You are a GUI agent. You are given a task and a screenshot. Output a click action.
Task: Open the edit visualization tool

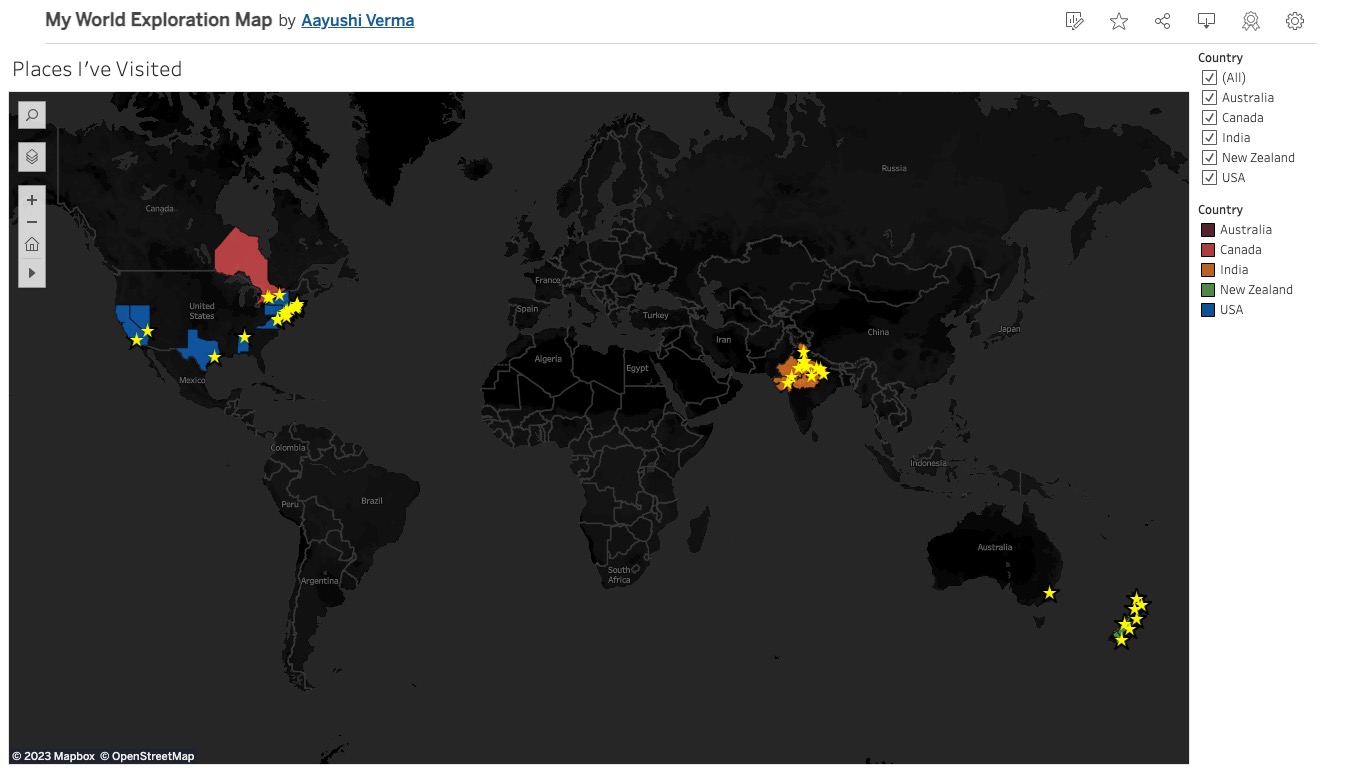click(1074, 20)
